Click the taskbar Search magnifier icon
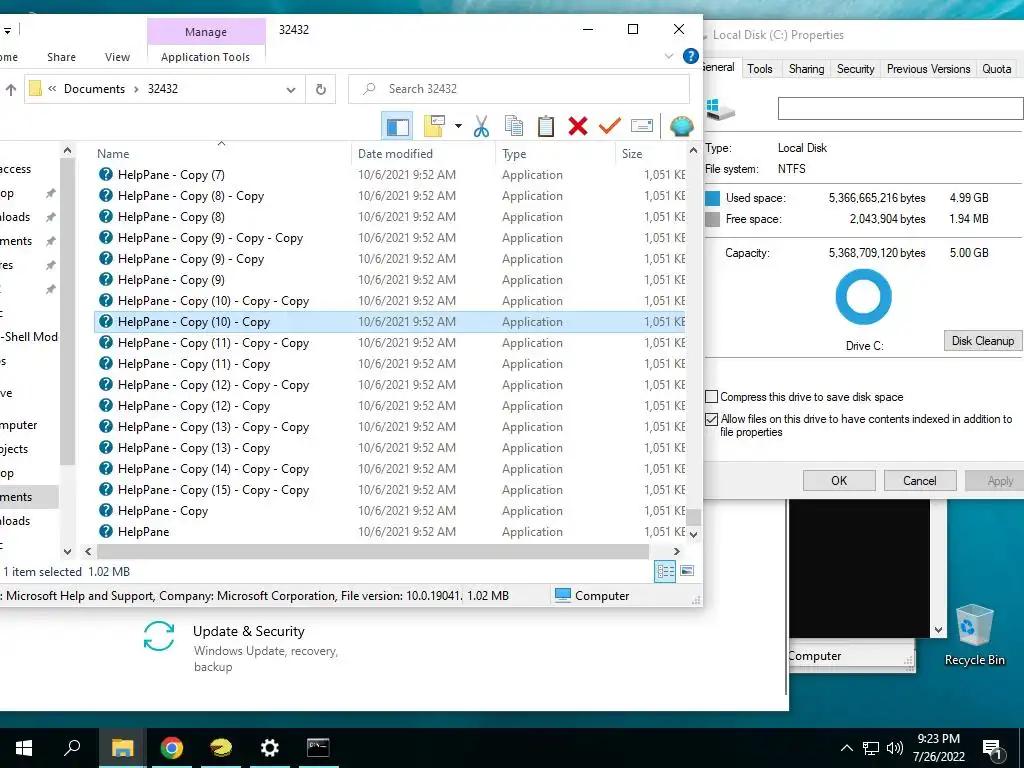This screenshot has width=1024, height=768. 72,748
